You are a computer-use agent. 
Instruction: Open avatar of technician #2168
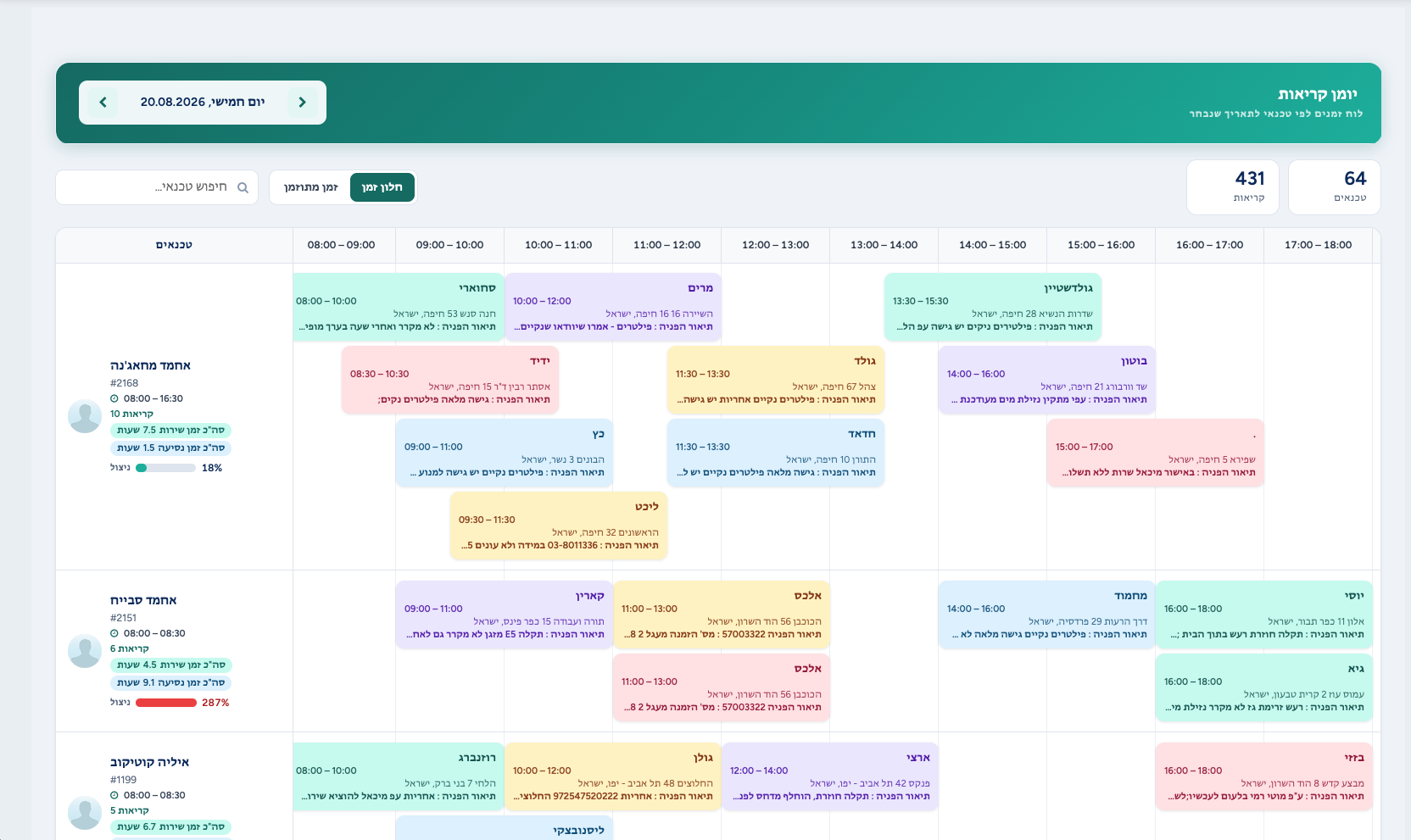[85, 416]
